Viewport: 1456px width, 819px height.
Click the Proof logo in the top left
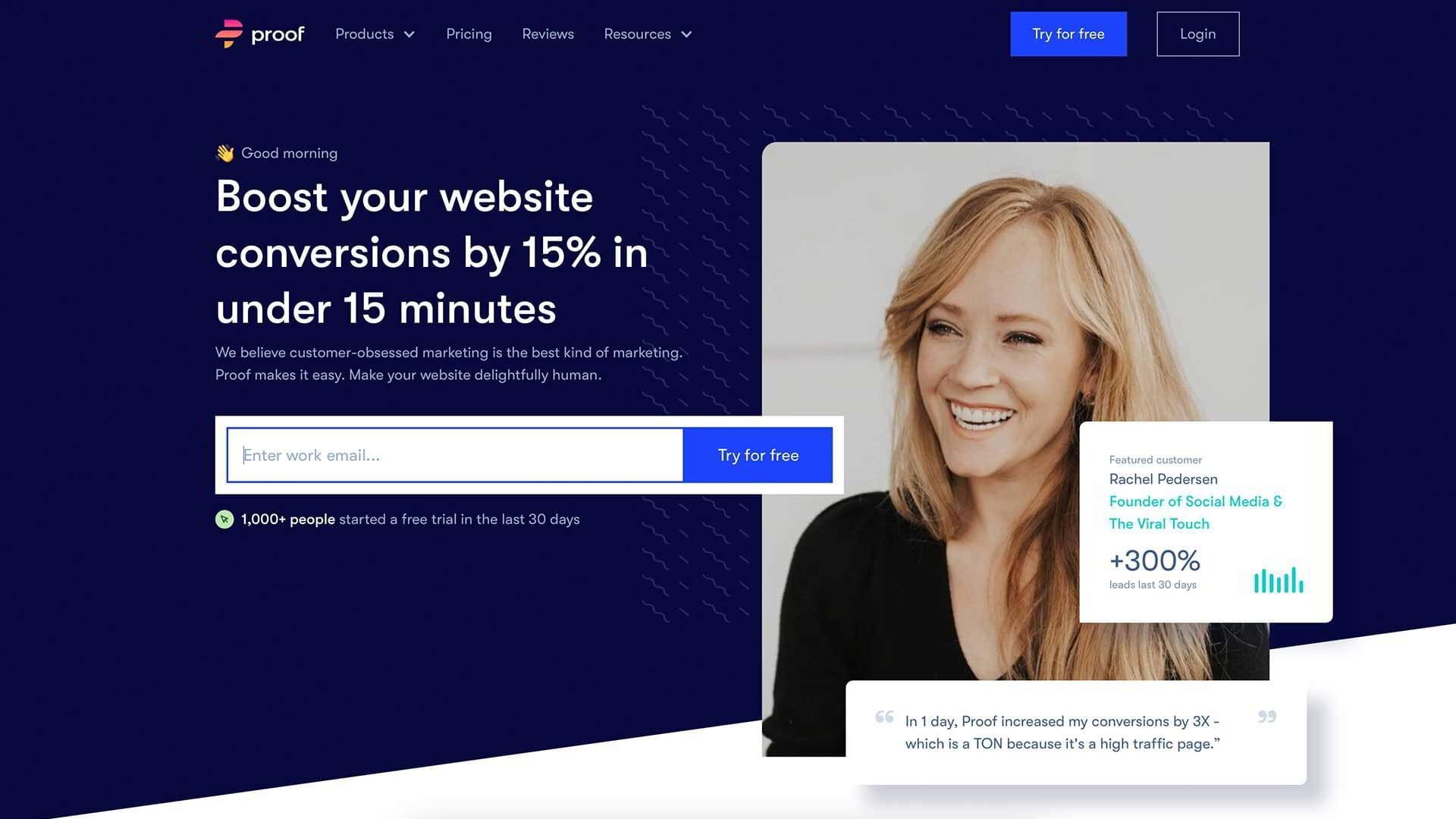pos(260,34)
